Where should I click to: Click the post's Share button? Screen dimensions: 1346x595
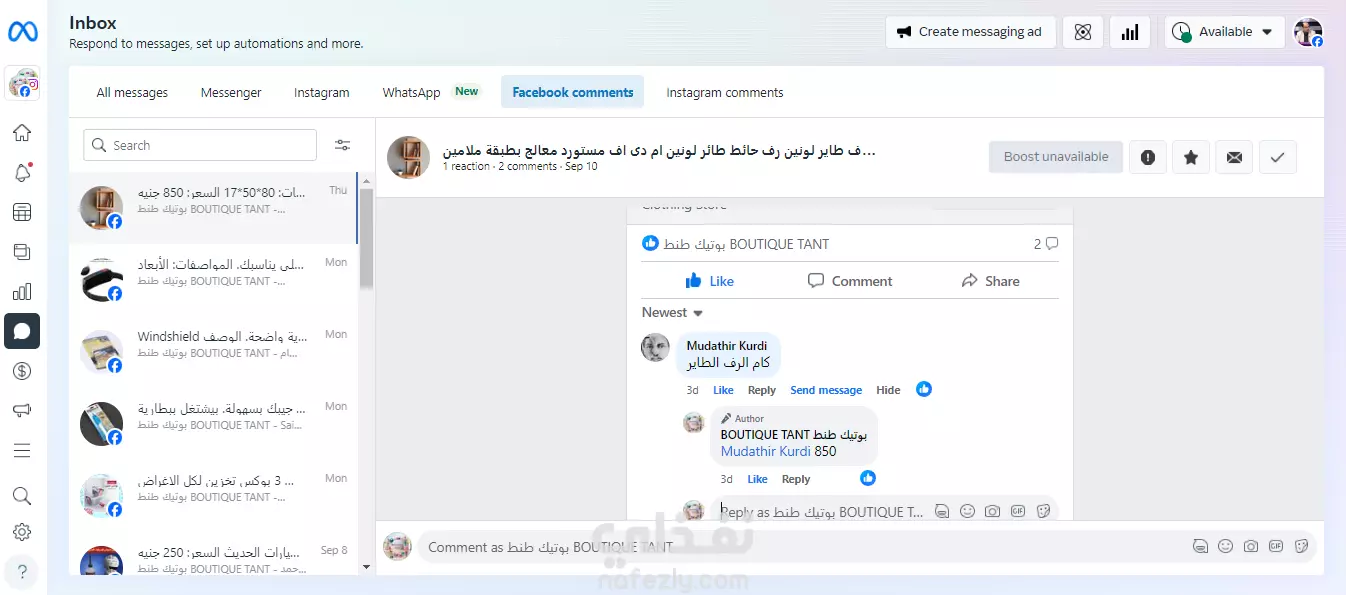[990, 281]
